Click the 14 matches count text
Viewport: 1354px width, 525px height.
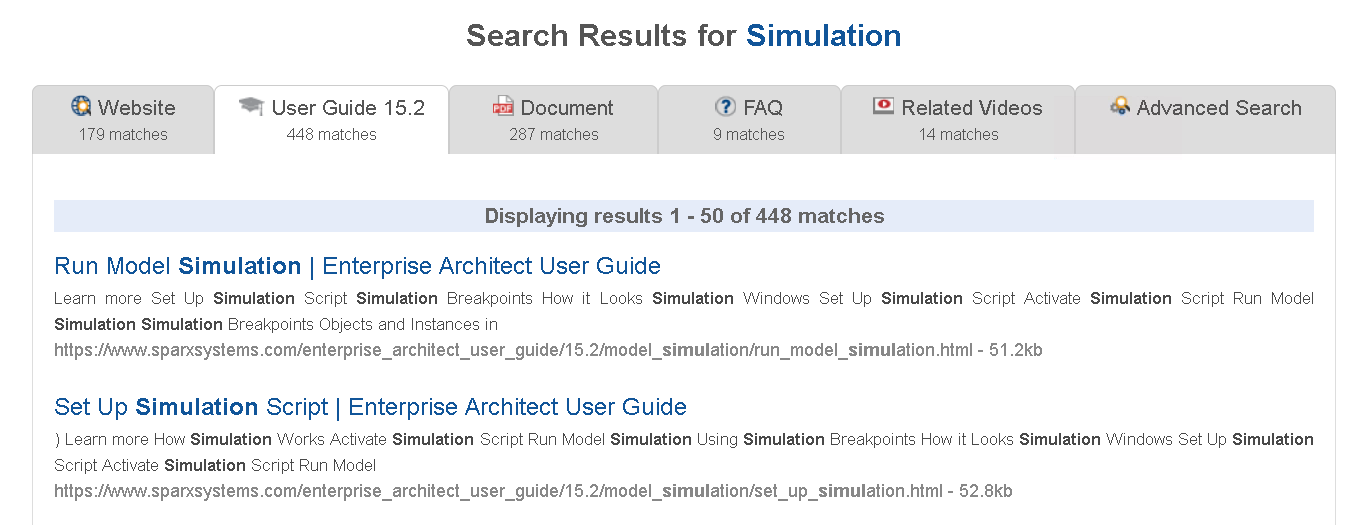pyautogui.click(x=959, y=134)
